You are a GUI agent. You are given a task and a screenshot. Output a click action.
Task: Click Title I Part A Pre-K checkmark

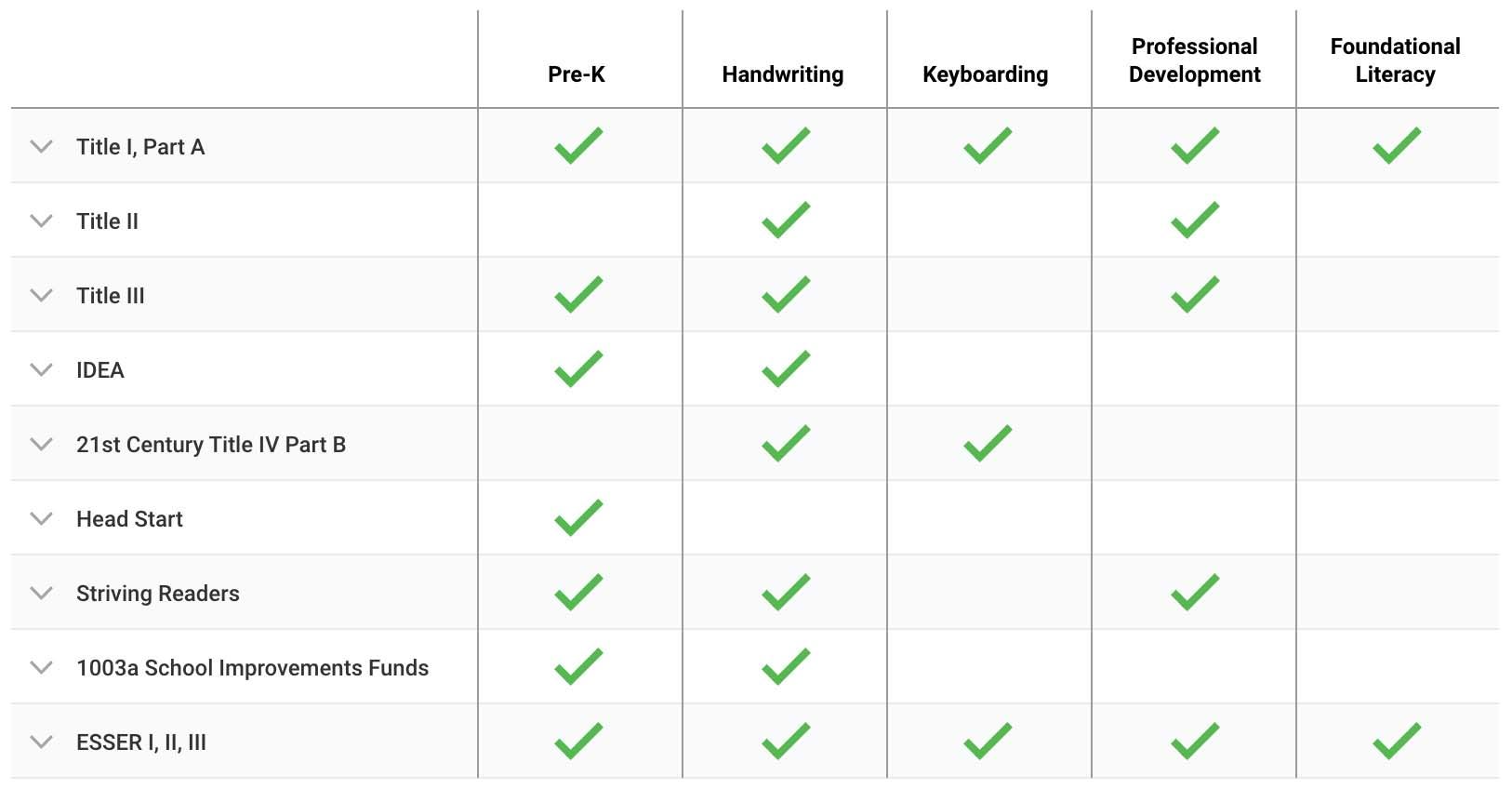578,146
